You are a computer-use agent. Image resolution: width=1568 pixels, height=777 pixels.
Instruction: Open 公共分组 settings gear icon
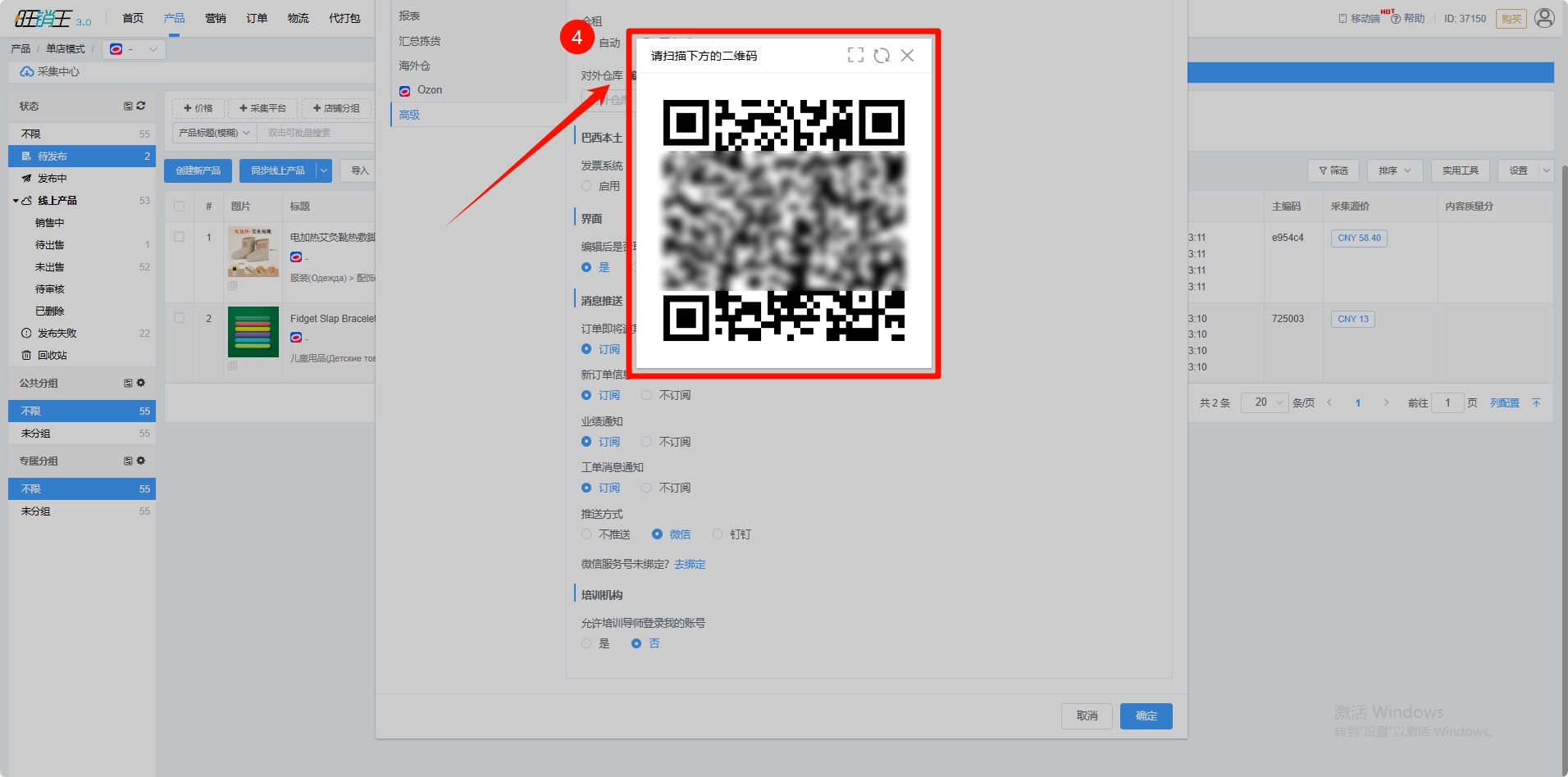click(141, 383)
